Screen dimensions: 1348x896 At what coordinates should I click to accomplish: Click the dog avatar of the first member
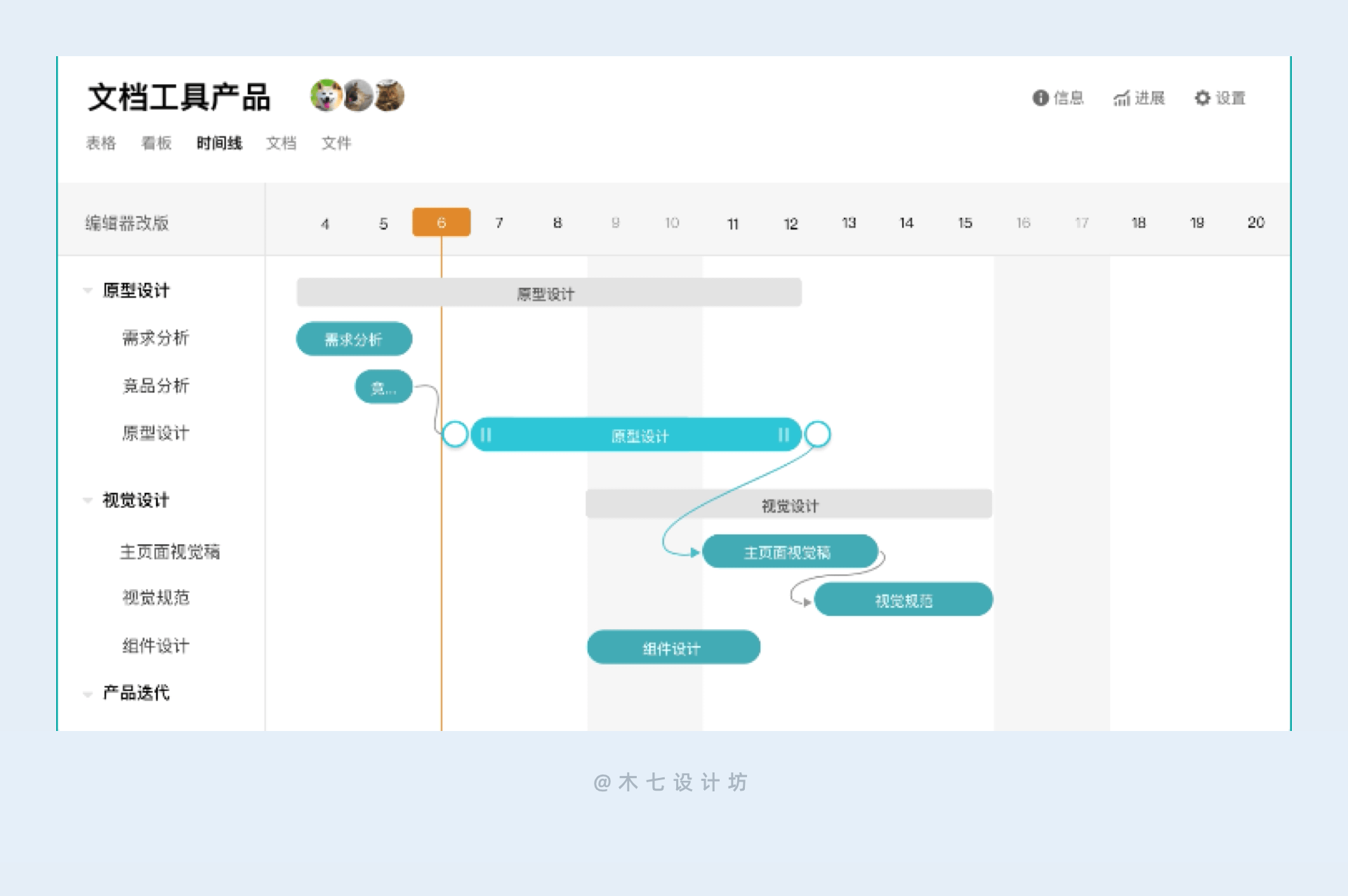click(x=326, y=95)
